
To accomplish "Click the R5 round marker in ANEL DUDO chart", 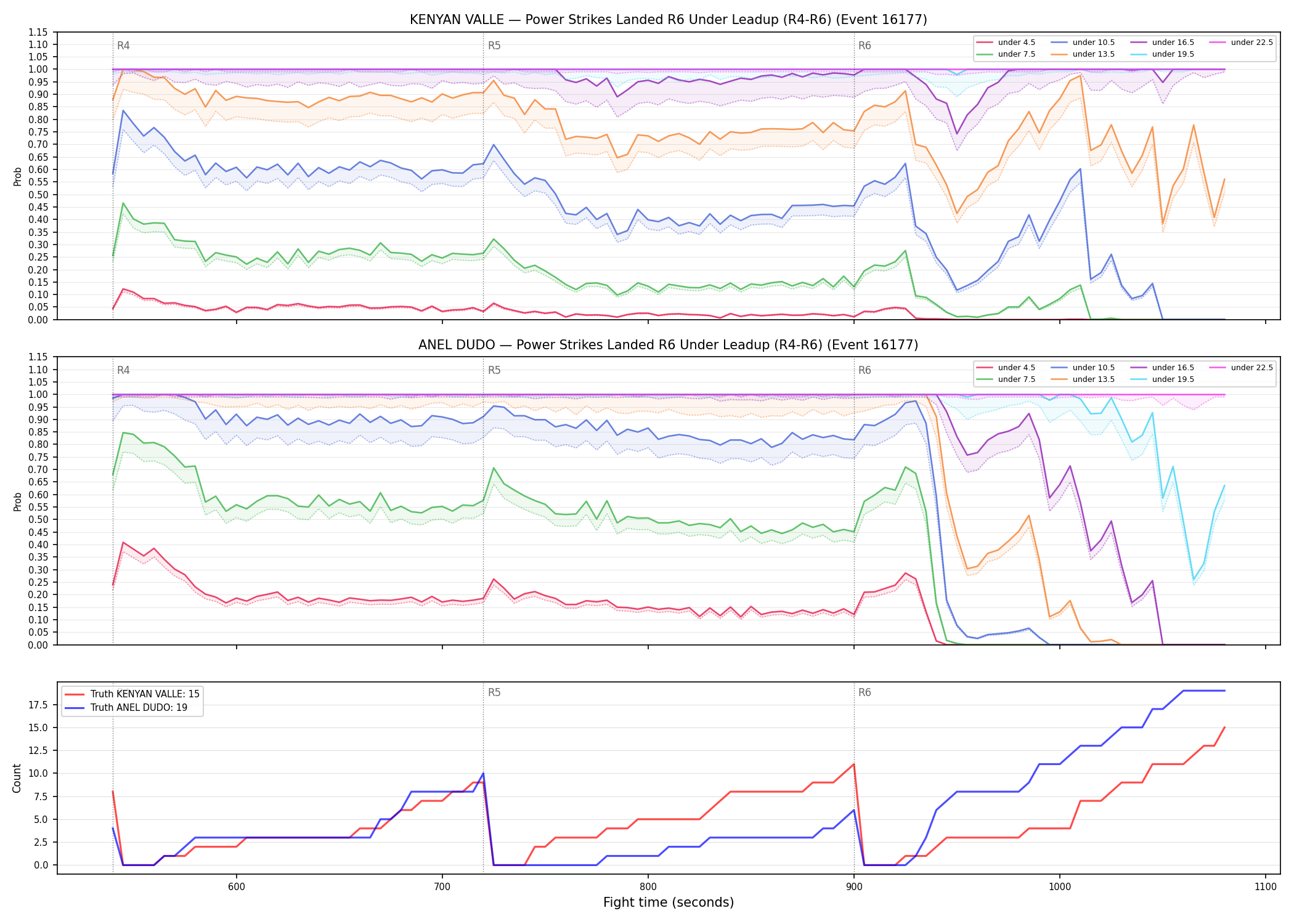I will pyautogui.click(x=494, y=370).
